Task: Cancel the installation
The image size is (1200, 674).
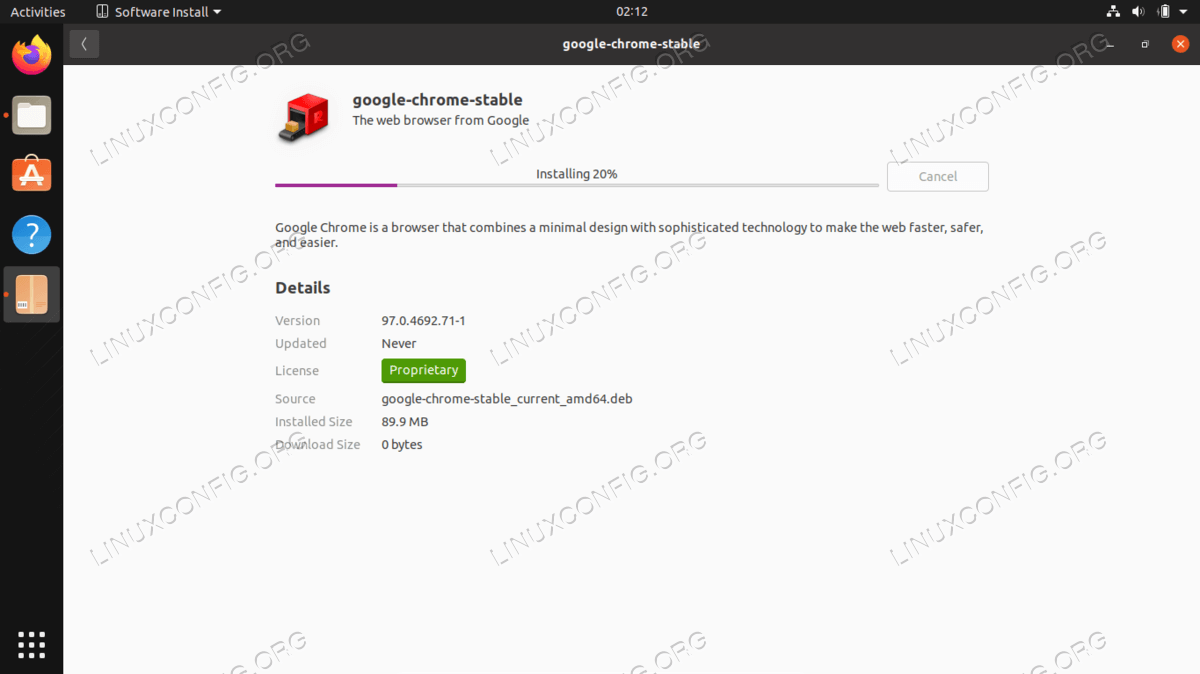Action: (937, 176)
